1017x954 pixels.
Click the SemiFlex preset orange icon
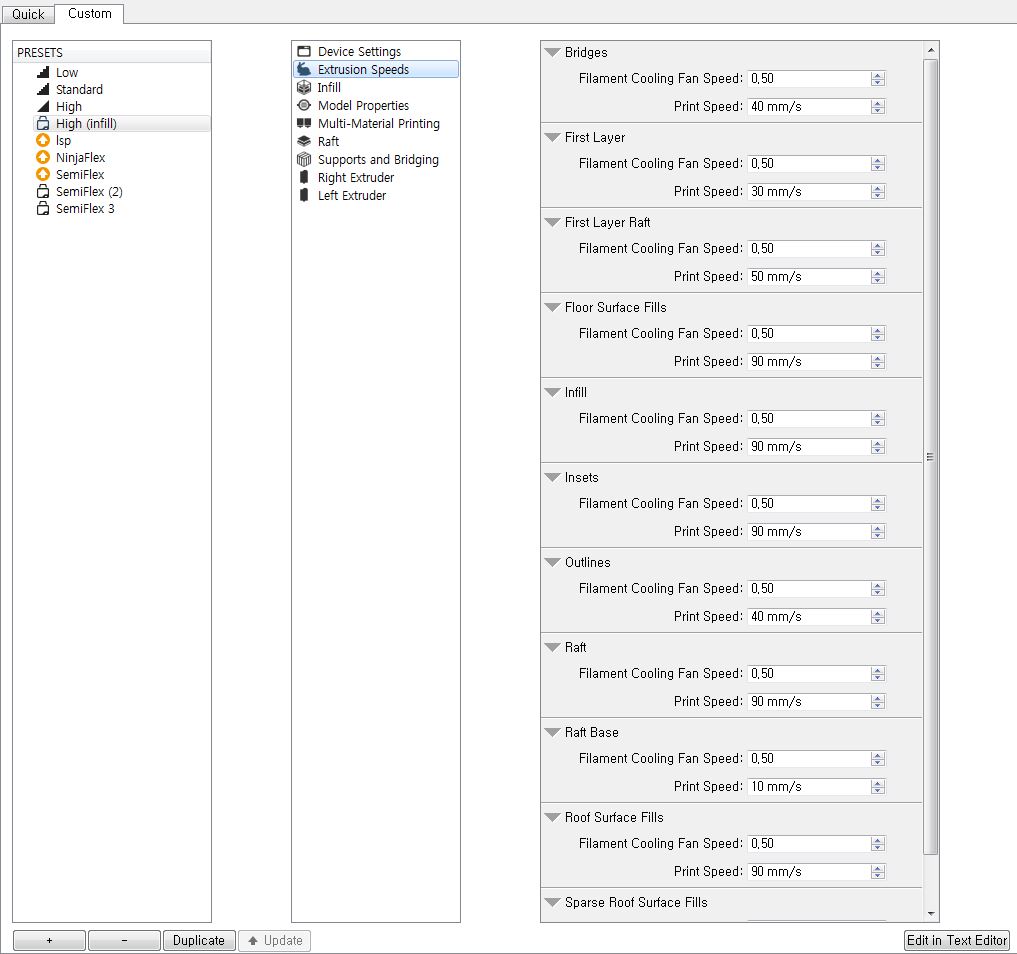click(43, 174)
